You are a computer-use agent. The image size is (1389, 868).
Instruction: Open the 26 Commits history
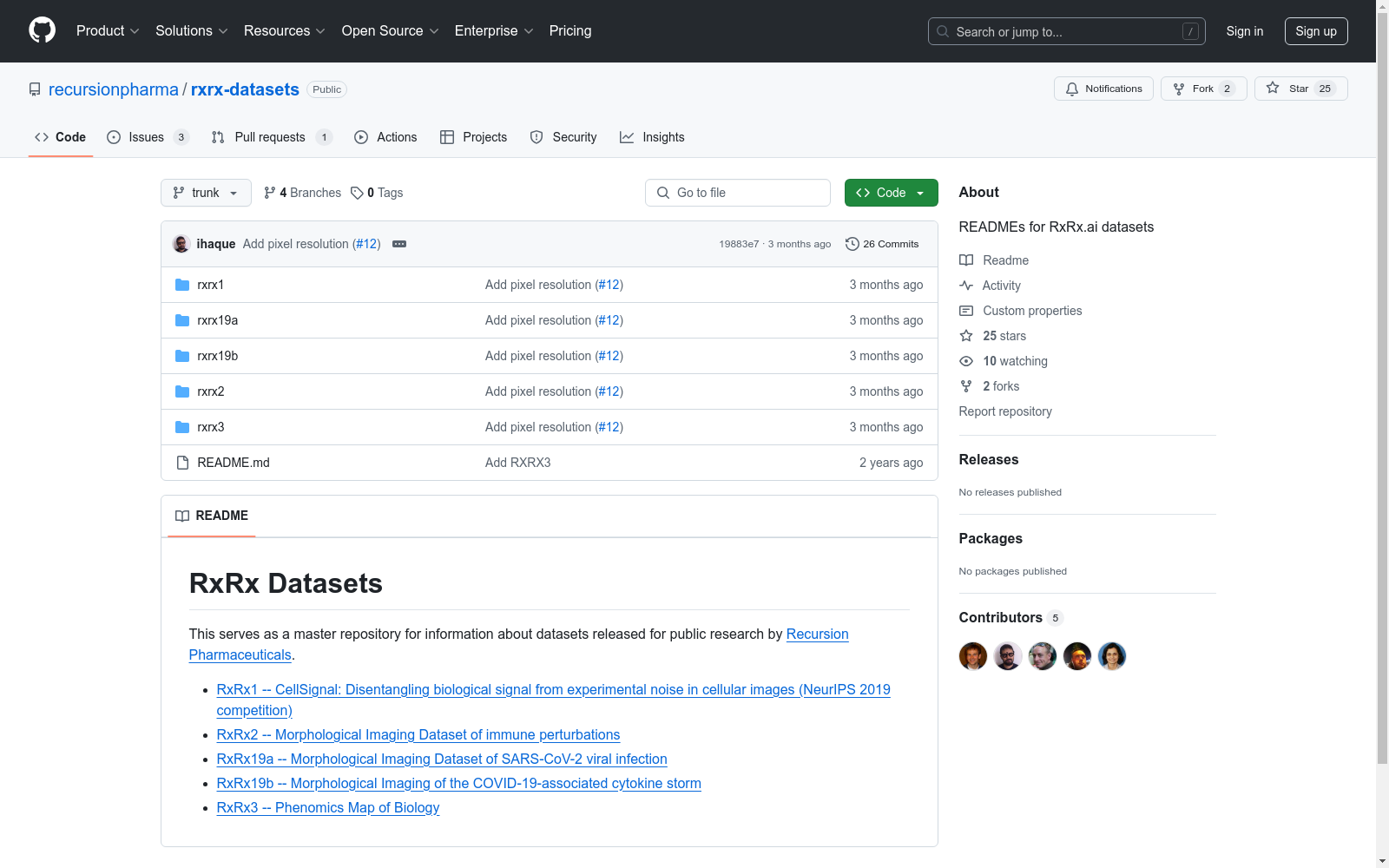tap(882, 244)
